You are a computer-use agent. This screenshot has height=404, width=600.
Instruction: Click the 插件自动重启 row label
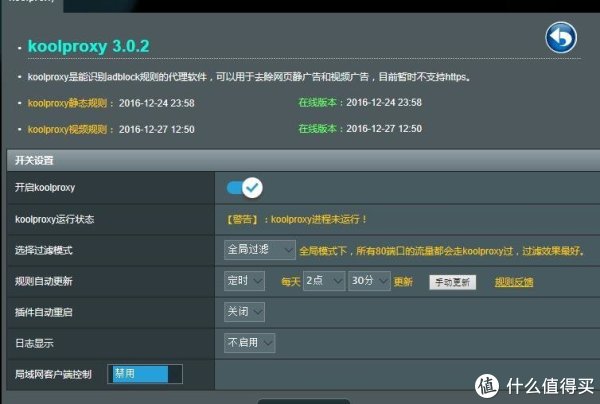[x=44, y=313]
